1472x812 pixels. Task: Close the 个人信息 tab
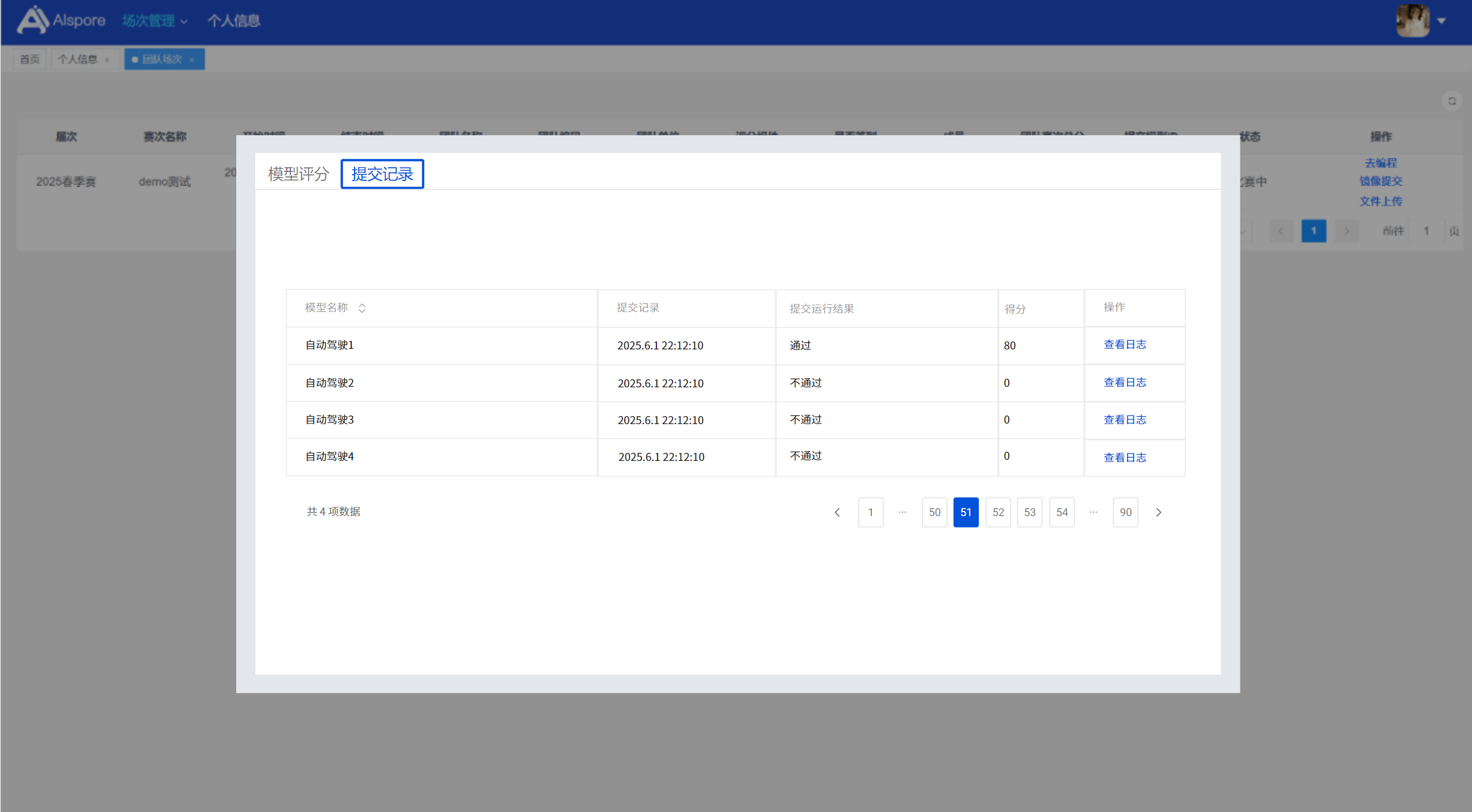107,60
